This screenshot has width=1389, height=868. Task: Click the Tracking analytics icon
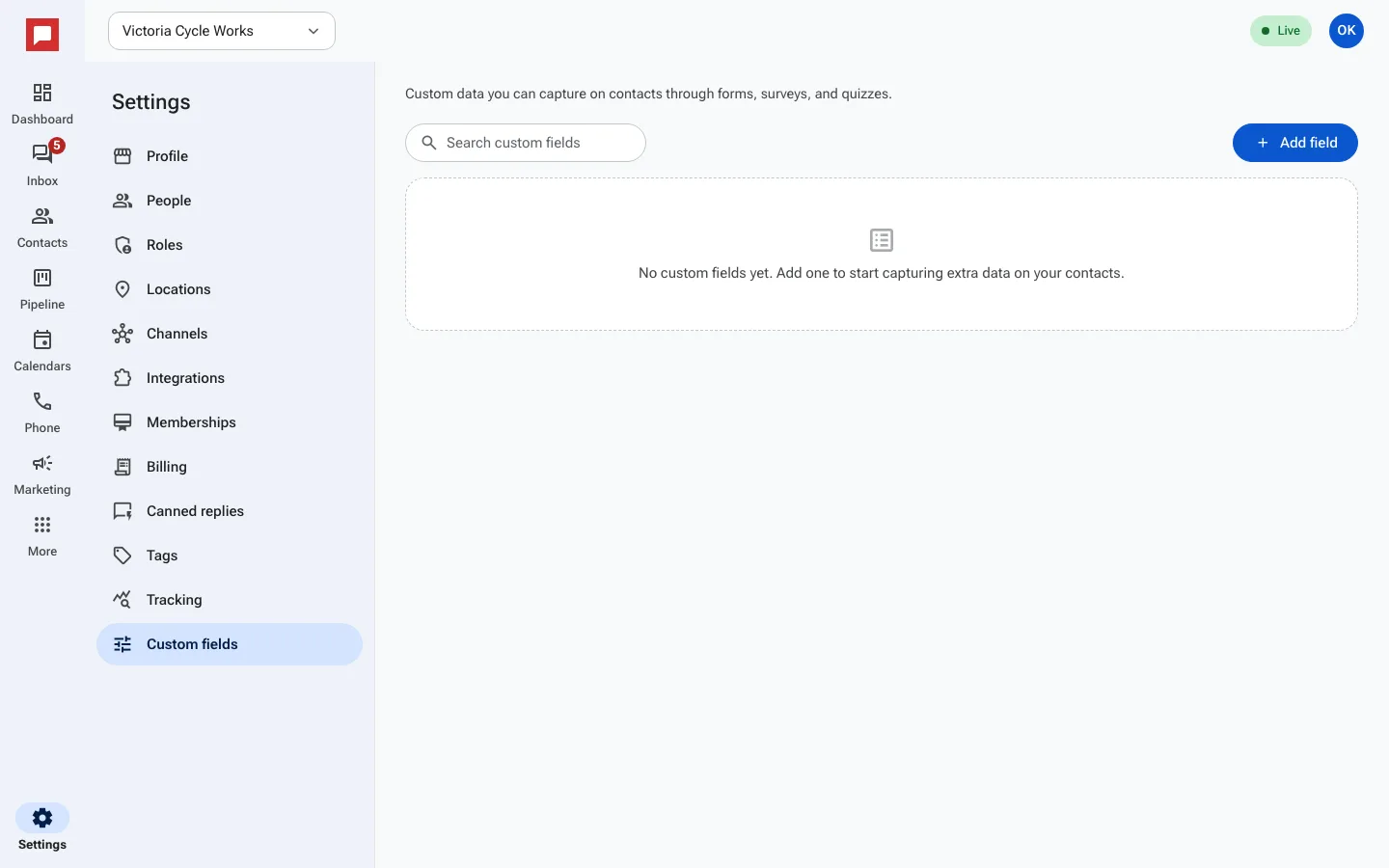[x=123, y=600]
